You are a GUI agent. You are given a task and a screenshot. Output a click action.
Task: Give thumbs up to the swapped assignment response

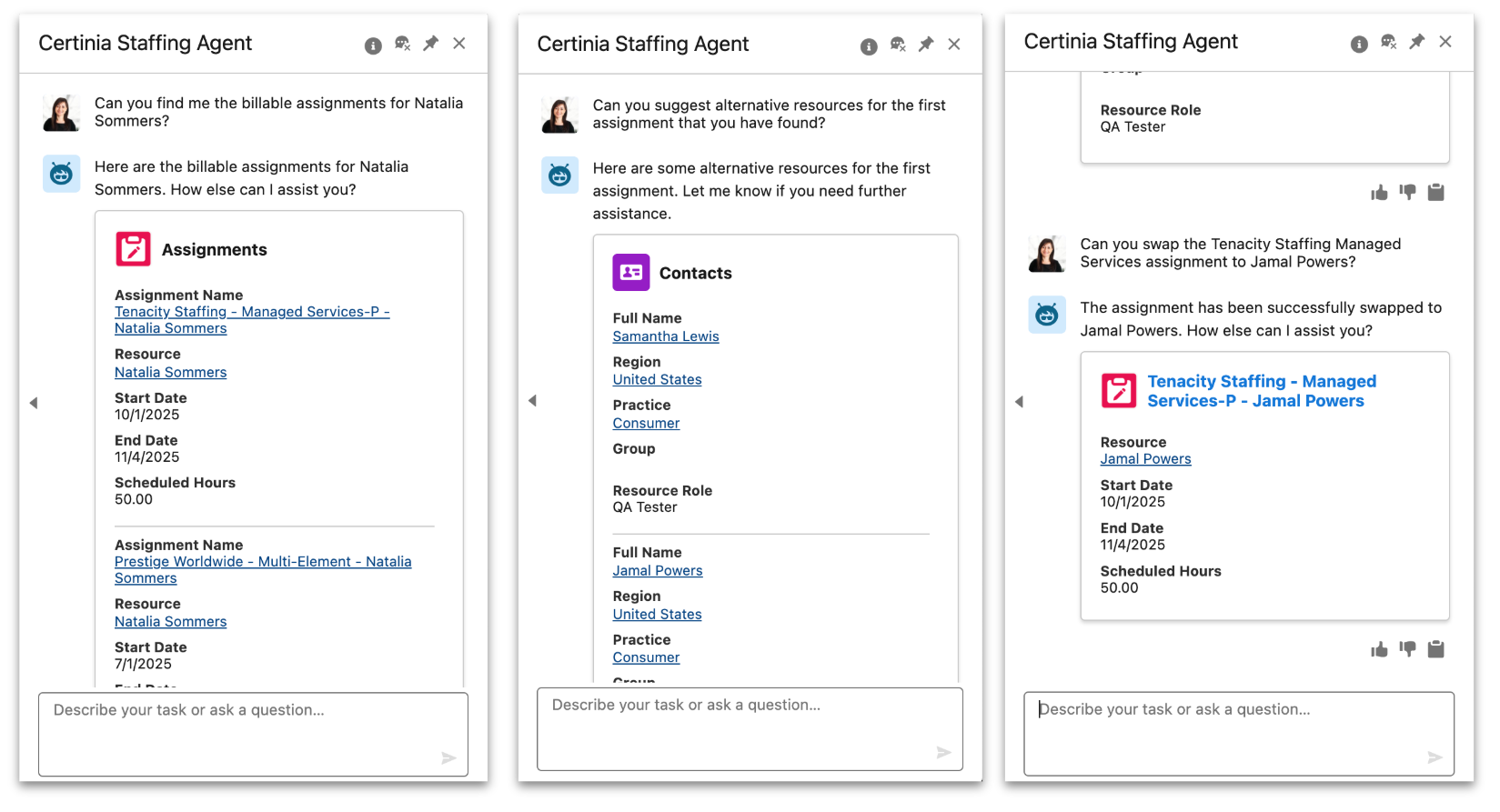coord(1379,649)
